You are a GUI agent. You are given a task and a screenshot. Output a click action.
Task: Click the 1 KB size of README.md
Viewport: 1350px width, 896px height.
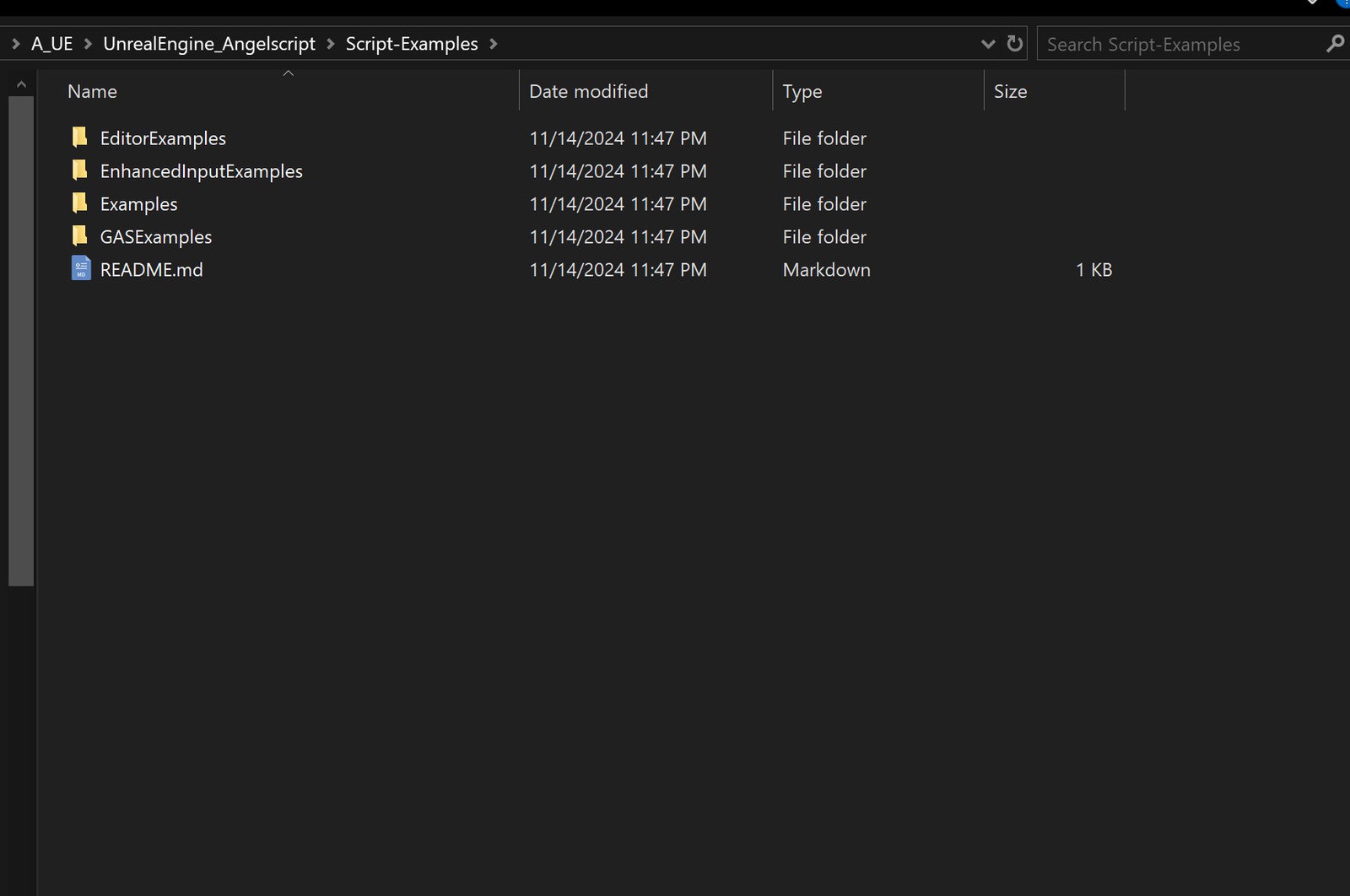click(x=1093, y=270)
